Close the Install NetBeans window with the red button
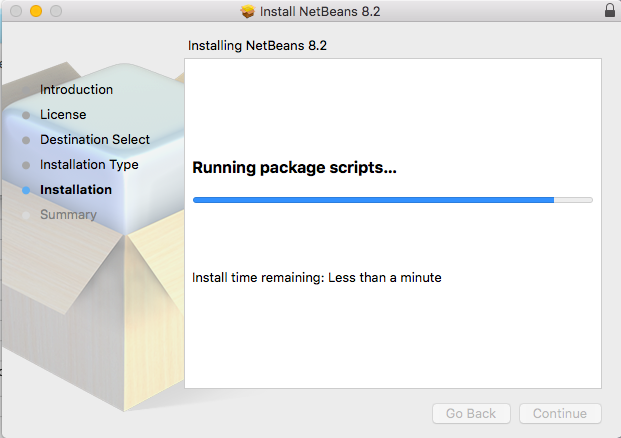This screenshot has height=438, width=621. (x=15, y=11)
